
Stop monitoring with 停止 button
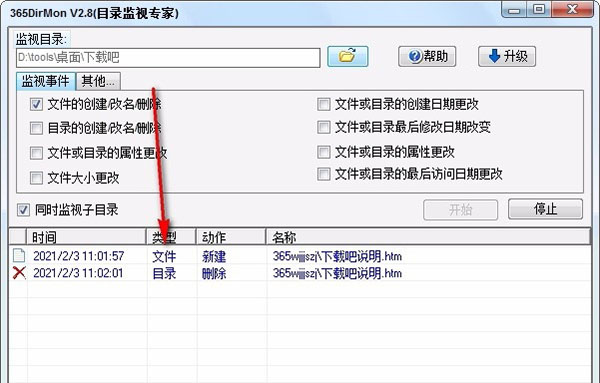pyautogui.click(x=545, y=209)
